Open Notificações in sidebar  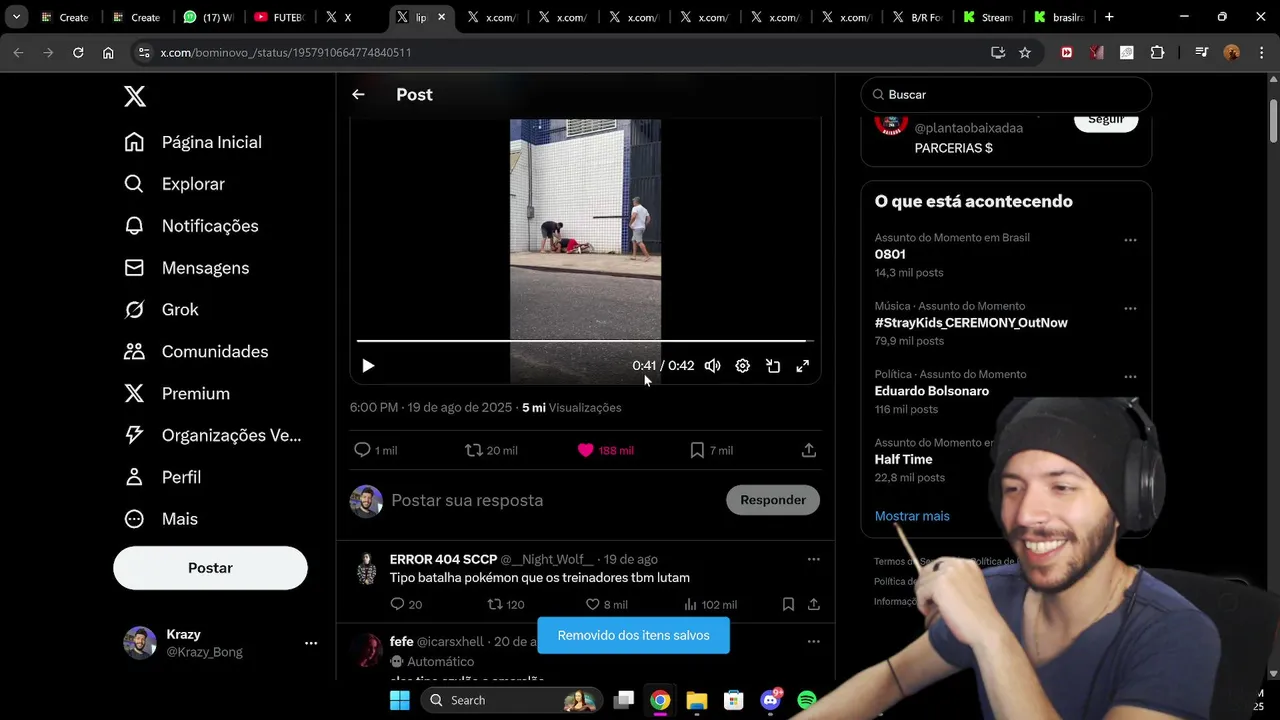pos(191,226)
